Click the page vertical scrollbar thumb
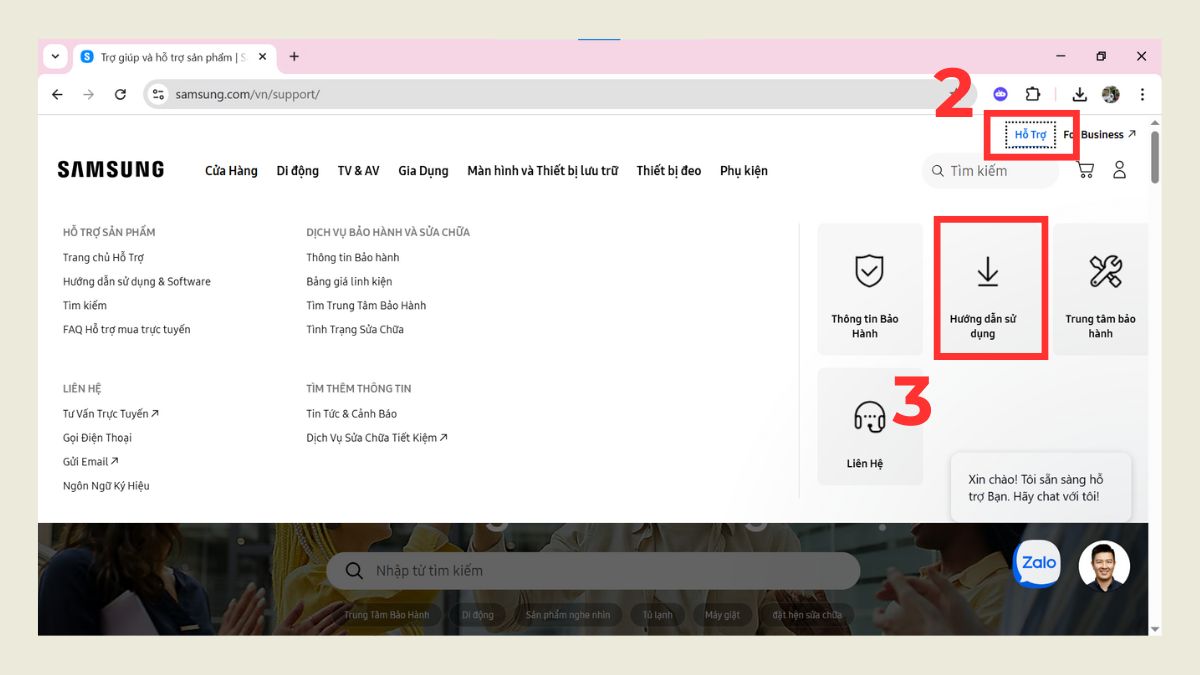The image size is (1200, 675). [1155, 157]
